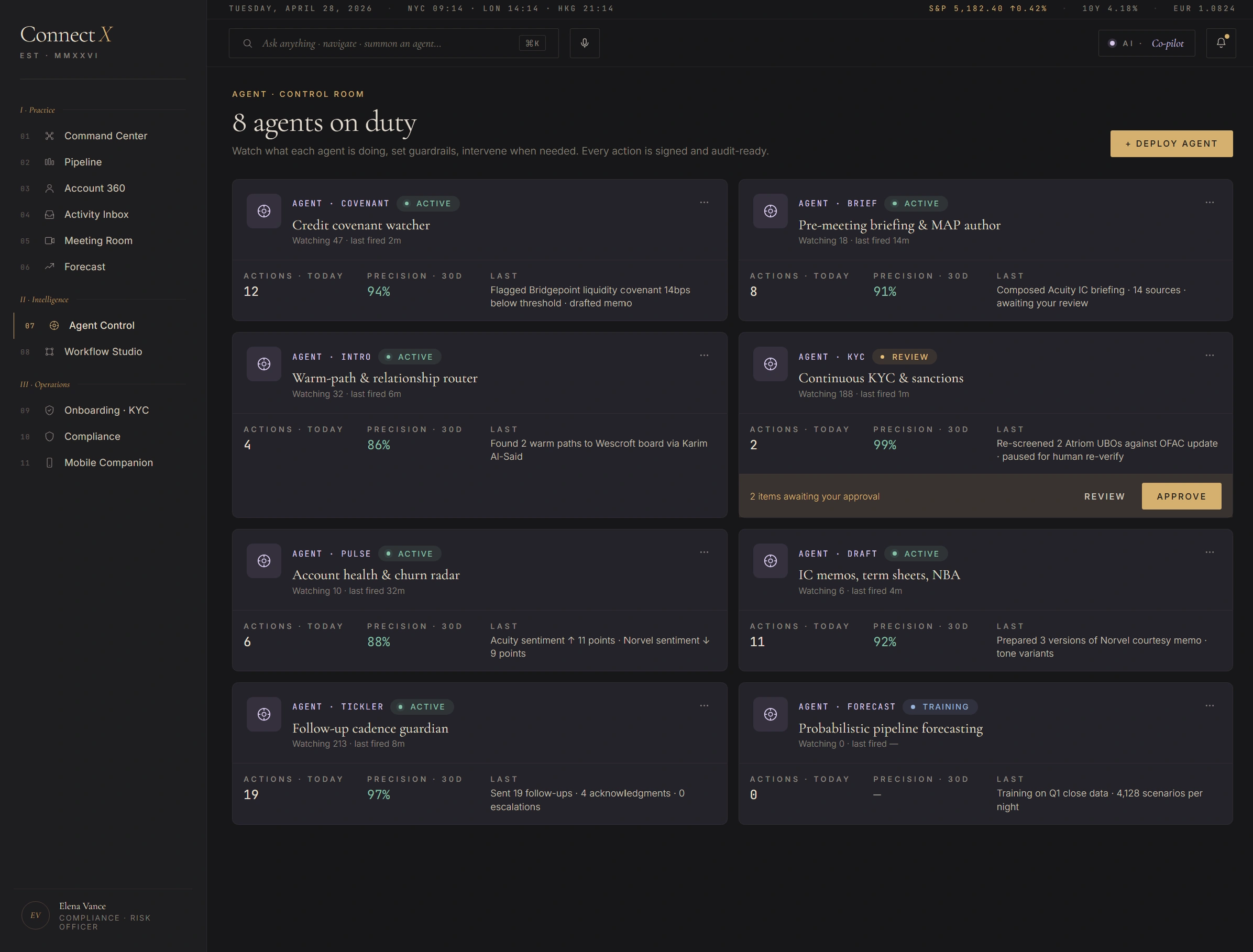Click the Credit covenant watcher agent icon
Image resolution: width=1253 pixels, height=952 pixels.
[263, 211]
